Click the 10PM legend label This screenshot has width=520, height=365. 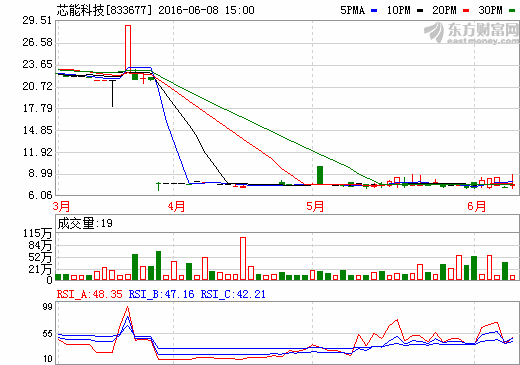tap(398, 10)
